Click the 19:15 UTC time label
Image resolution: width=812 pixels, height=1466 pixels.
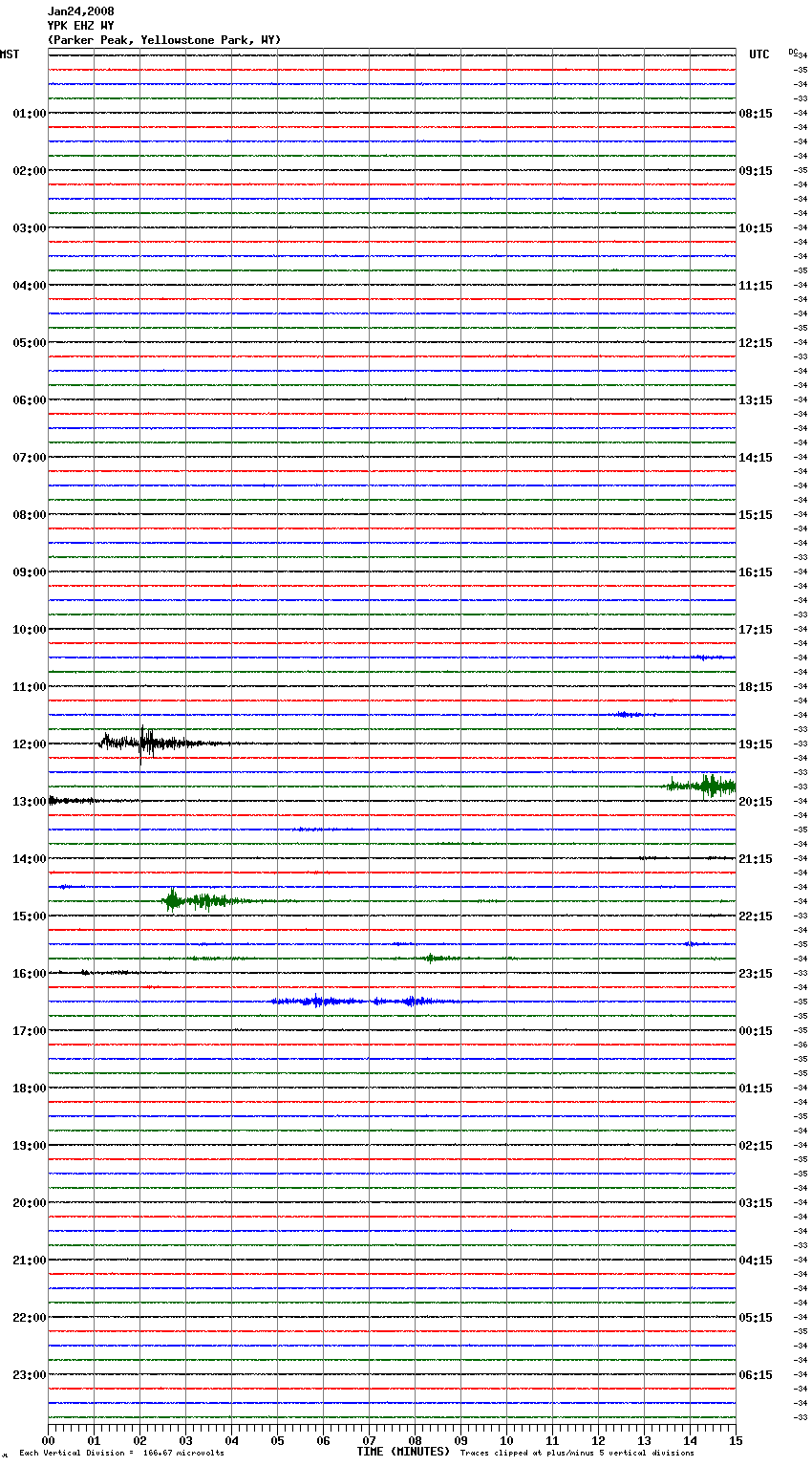(x=756, y=744)
